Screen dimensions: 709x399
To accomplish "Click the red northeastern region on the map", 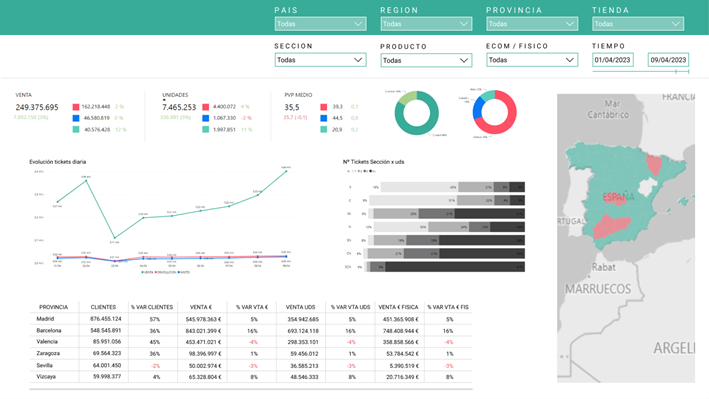I will coord(654,165).
